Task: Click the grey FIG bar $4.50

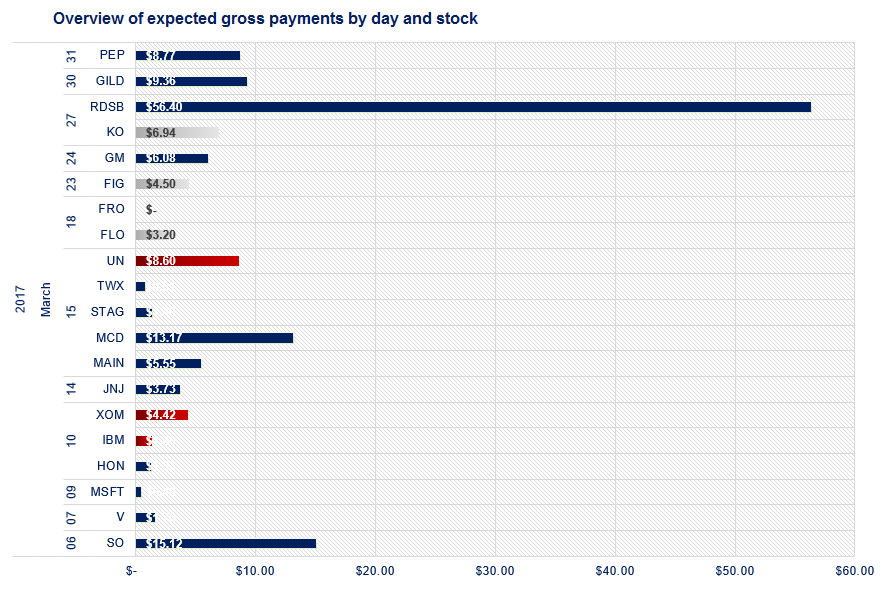Action: coord(162,184)
